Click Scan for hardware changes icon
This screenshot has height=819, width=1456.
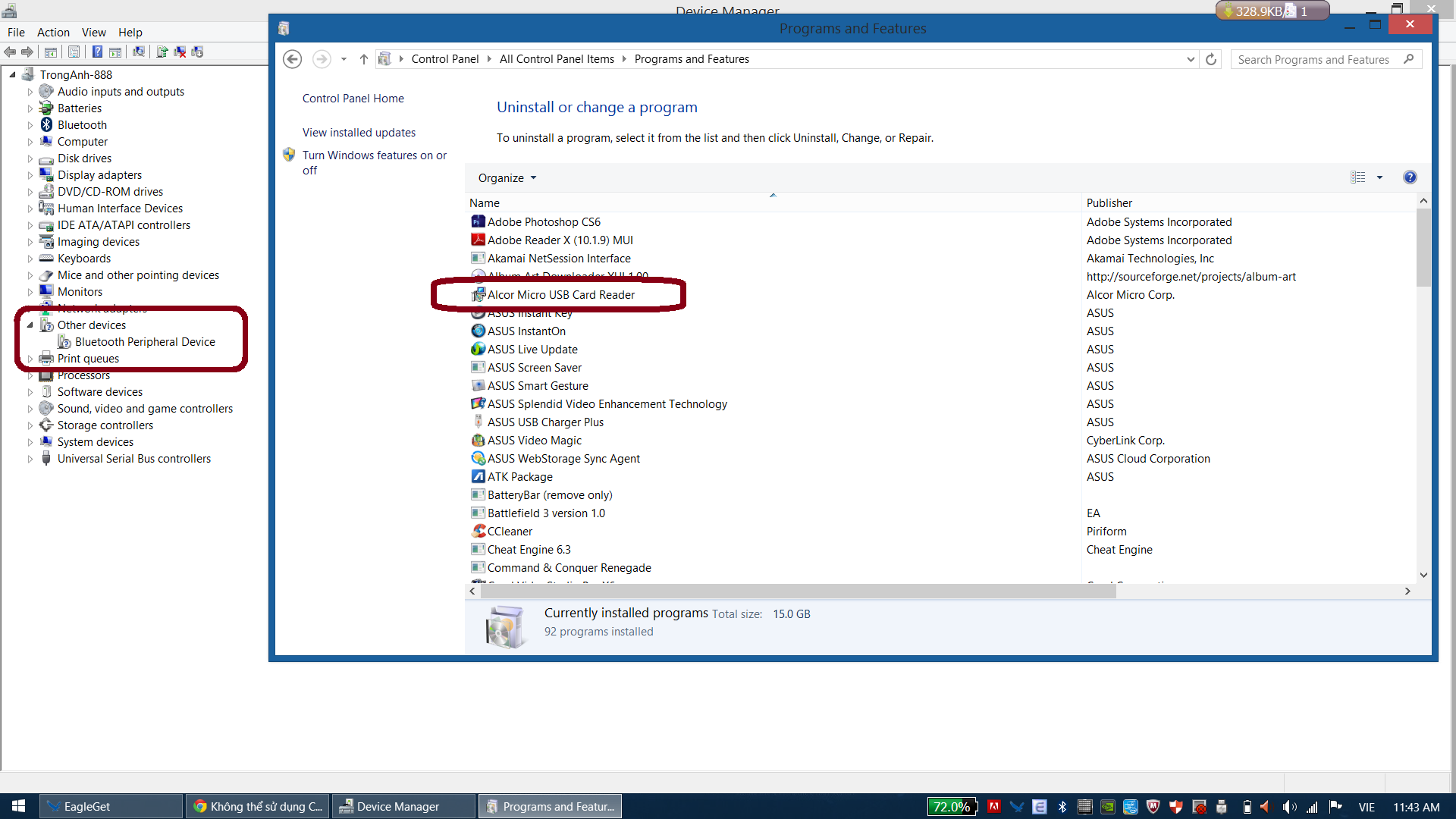[139, 52]
